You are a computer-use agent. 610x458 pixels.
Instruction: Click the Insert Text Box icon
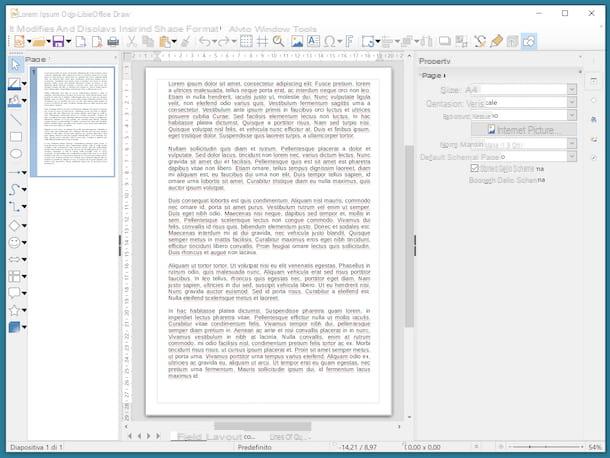pos(313,41)
